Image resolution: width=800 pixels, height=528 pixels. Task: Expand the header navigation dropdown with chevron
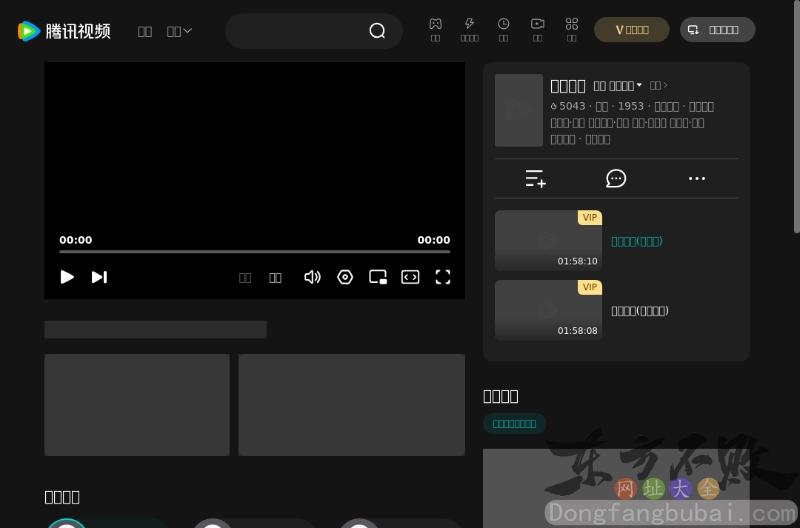click(179, 32)
